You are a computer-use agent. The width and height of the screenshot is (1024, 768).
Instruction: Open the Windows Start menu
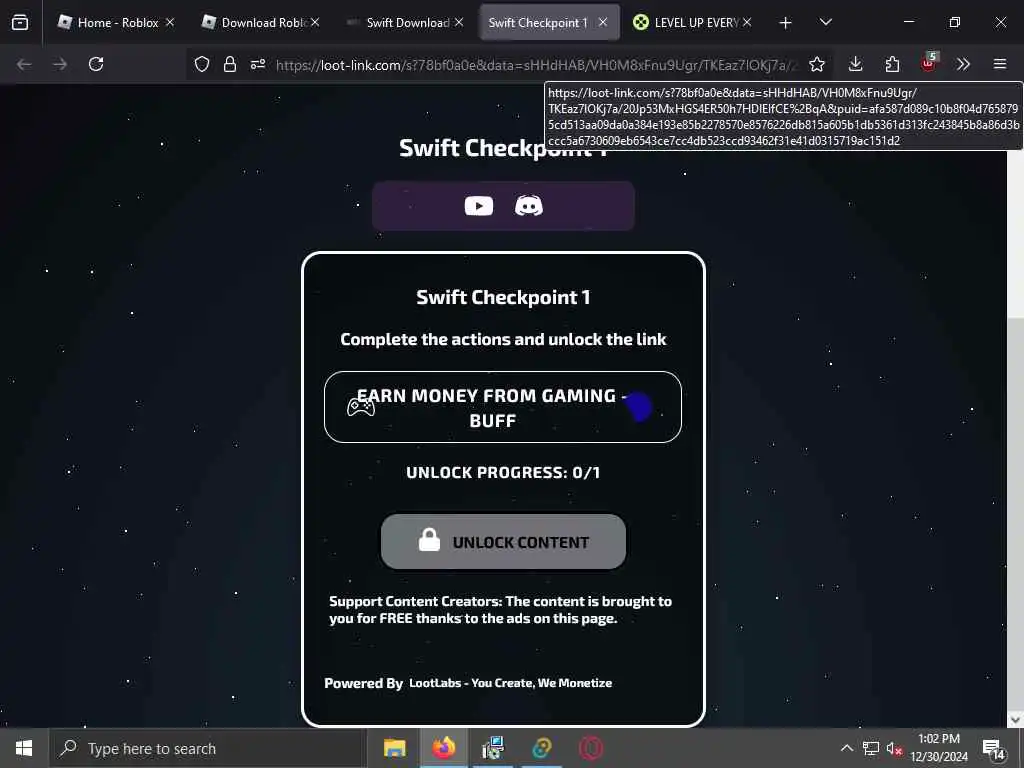[24, 748]
